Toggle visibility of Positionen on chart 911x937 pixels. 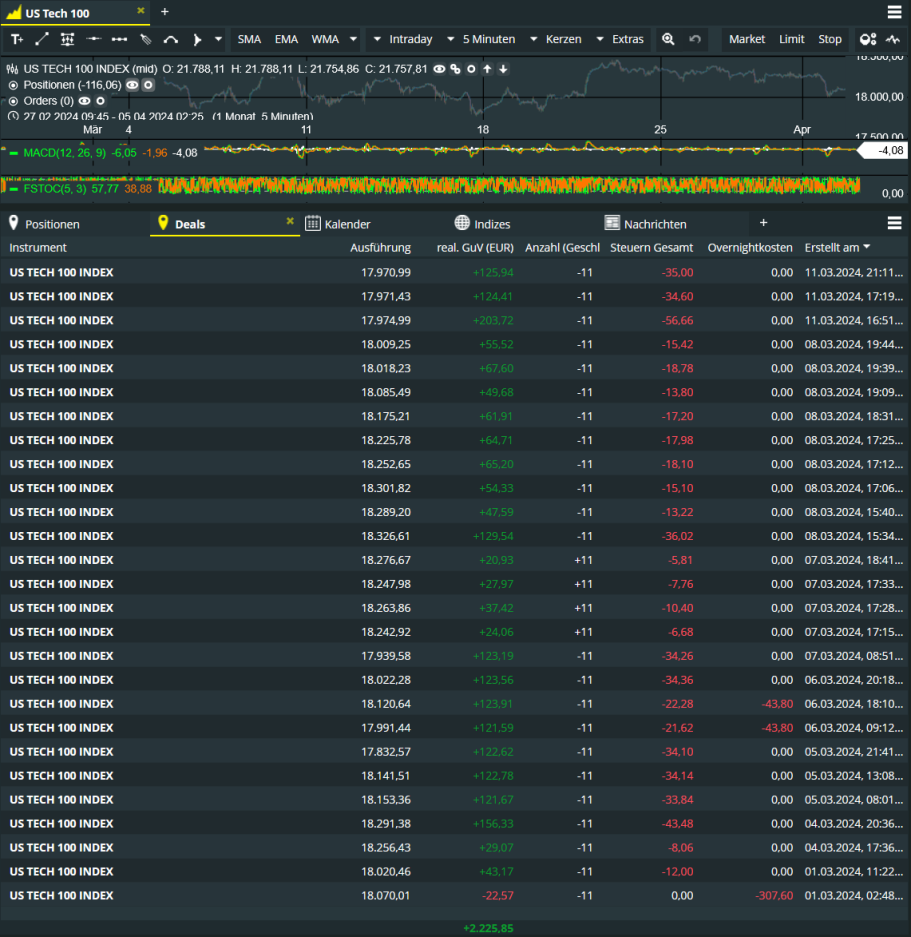tap(132, 85)
